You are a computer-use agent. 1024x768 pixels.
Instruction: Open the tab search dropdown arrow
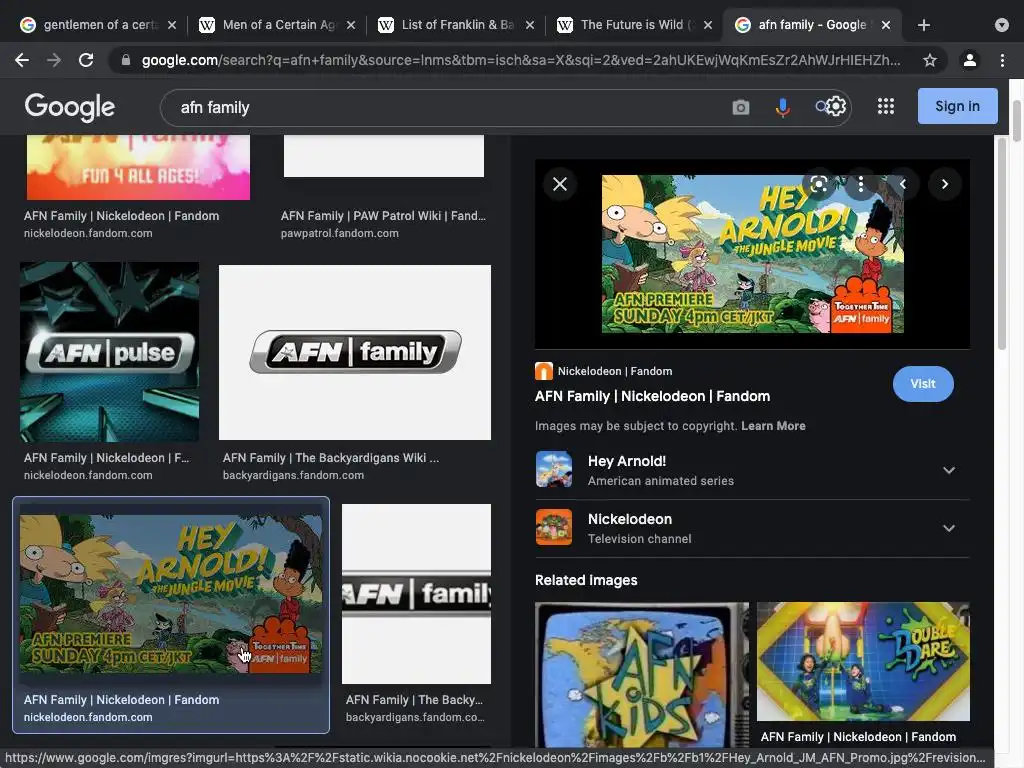tap(1002, 25)
